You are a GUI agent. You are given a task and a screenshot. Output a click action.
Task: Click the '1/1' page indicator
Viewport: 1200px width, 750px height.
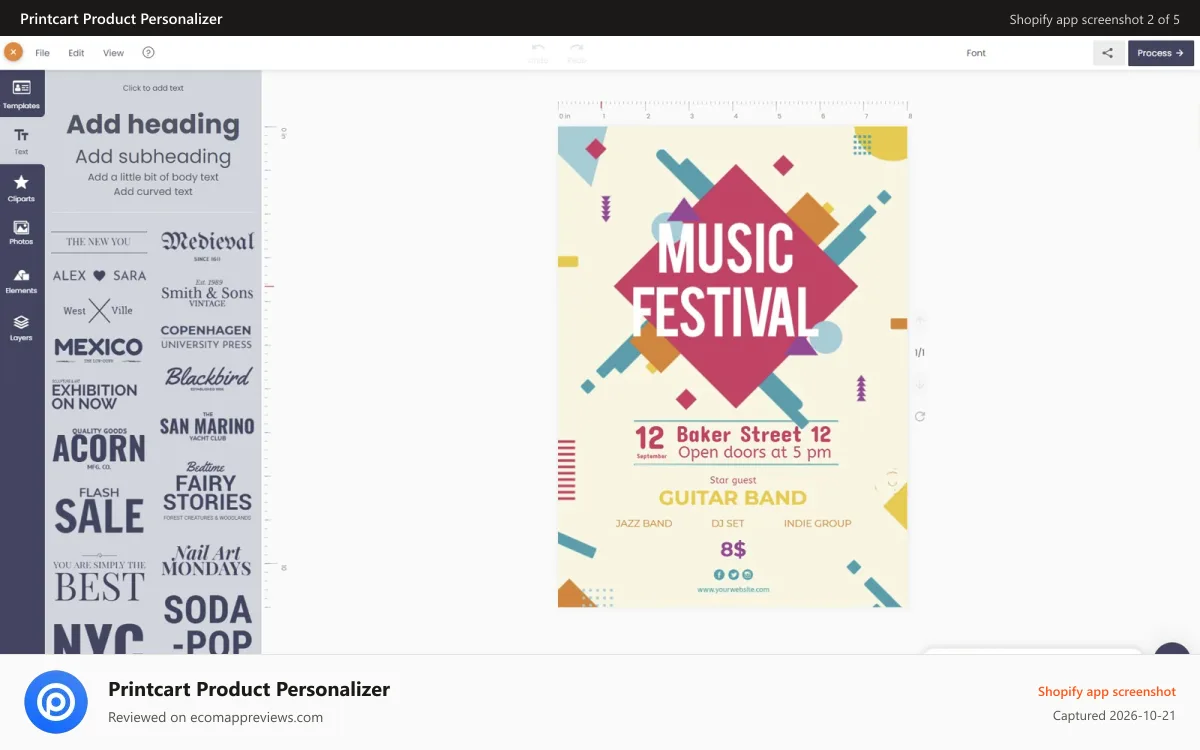point(920,352)
